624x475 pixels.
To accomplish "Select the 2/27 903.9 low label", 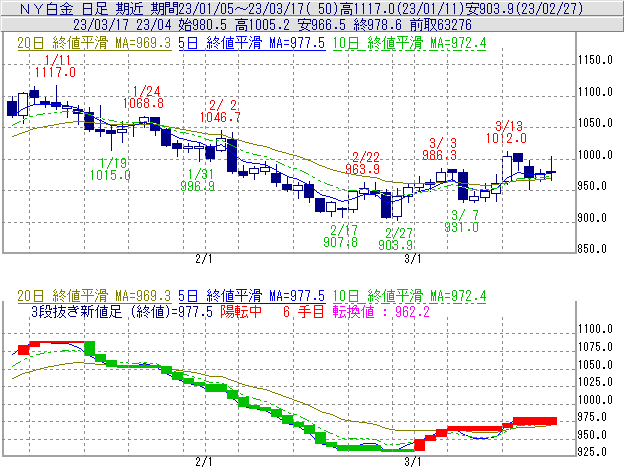I will (x=396, y=239).
